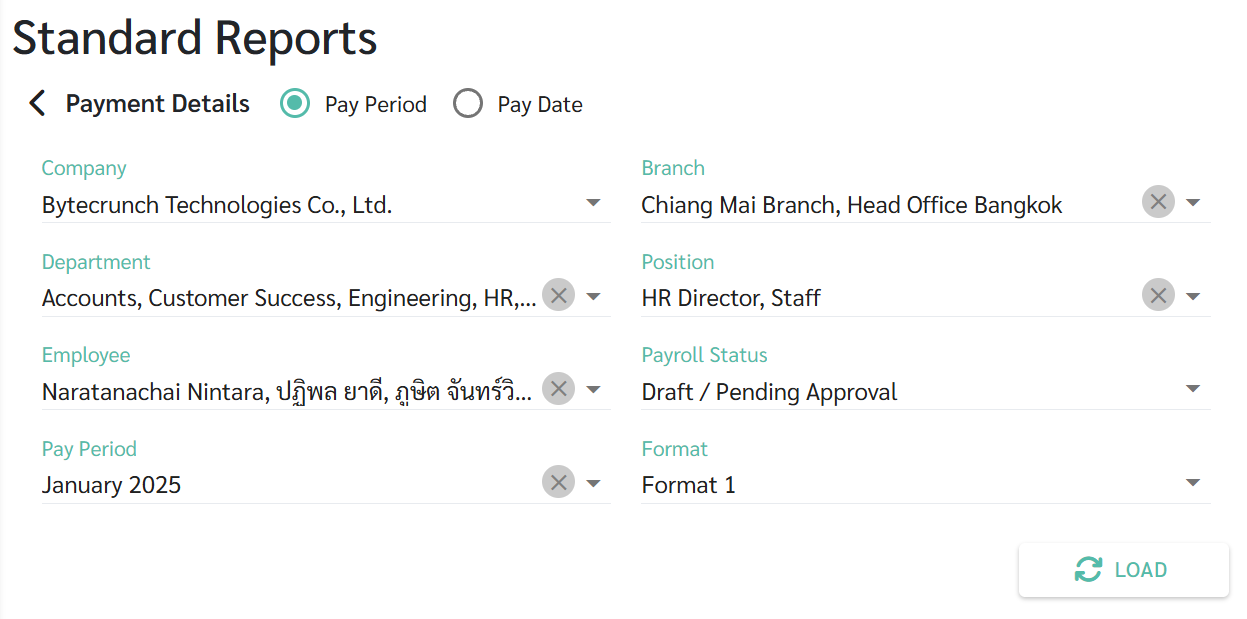Click the LOAD button
The image size is (1247, 619).
1123,570
